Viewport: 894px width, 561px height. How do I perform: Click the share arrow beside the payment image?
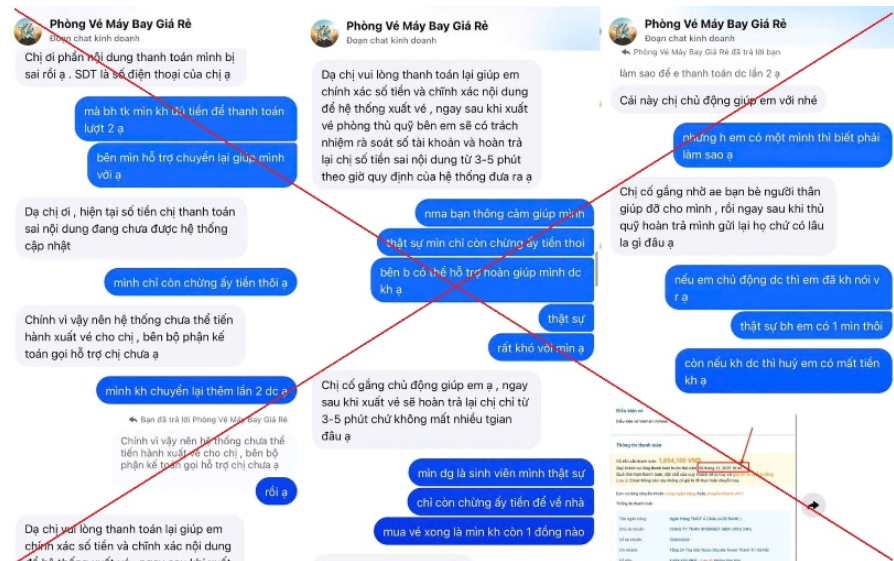[813, 505]
